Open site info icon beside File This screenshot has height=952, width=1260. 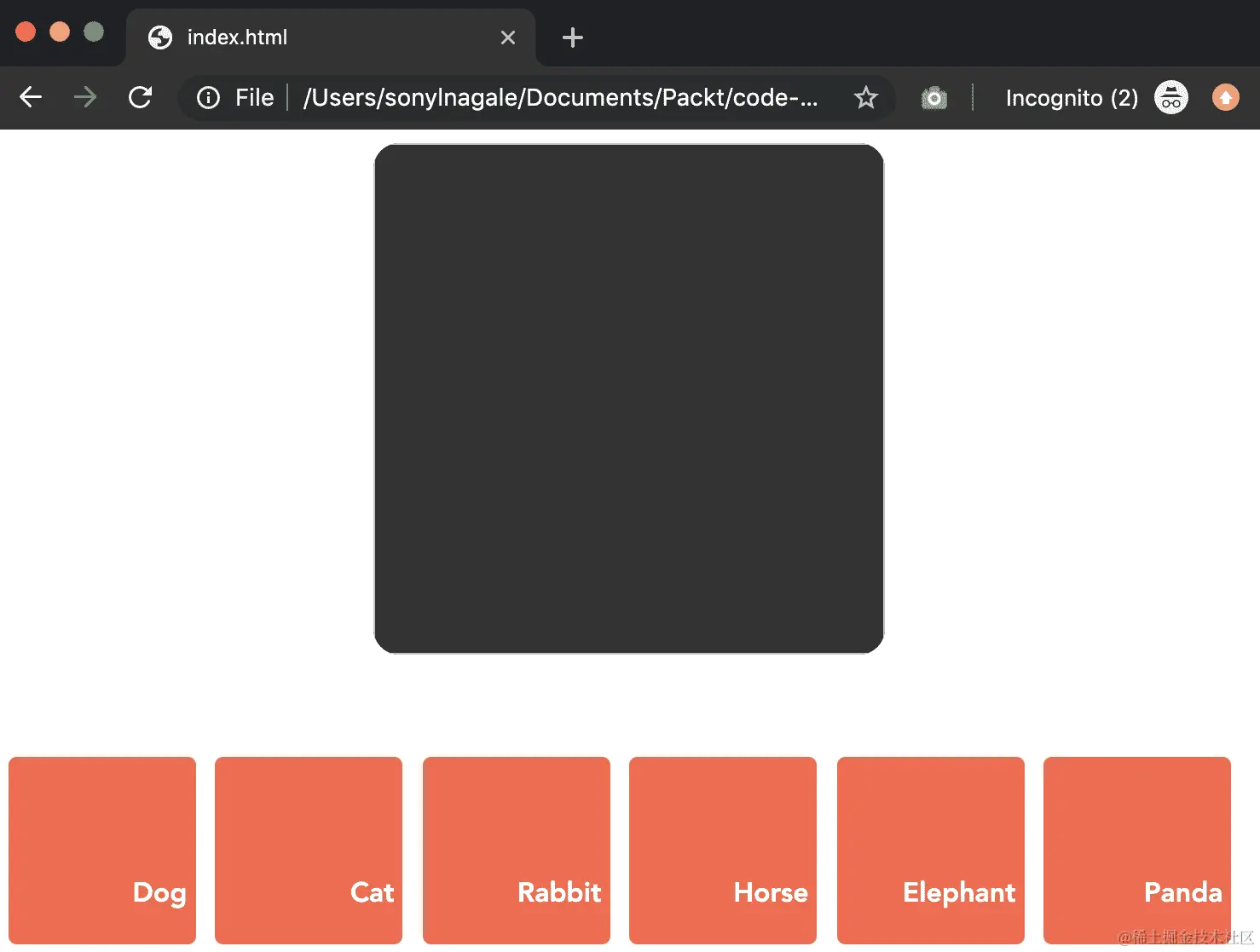click(208, 98)
